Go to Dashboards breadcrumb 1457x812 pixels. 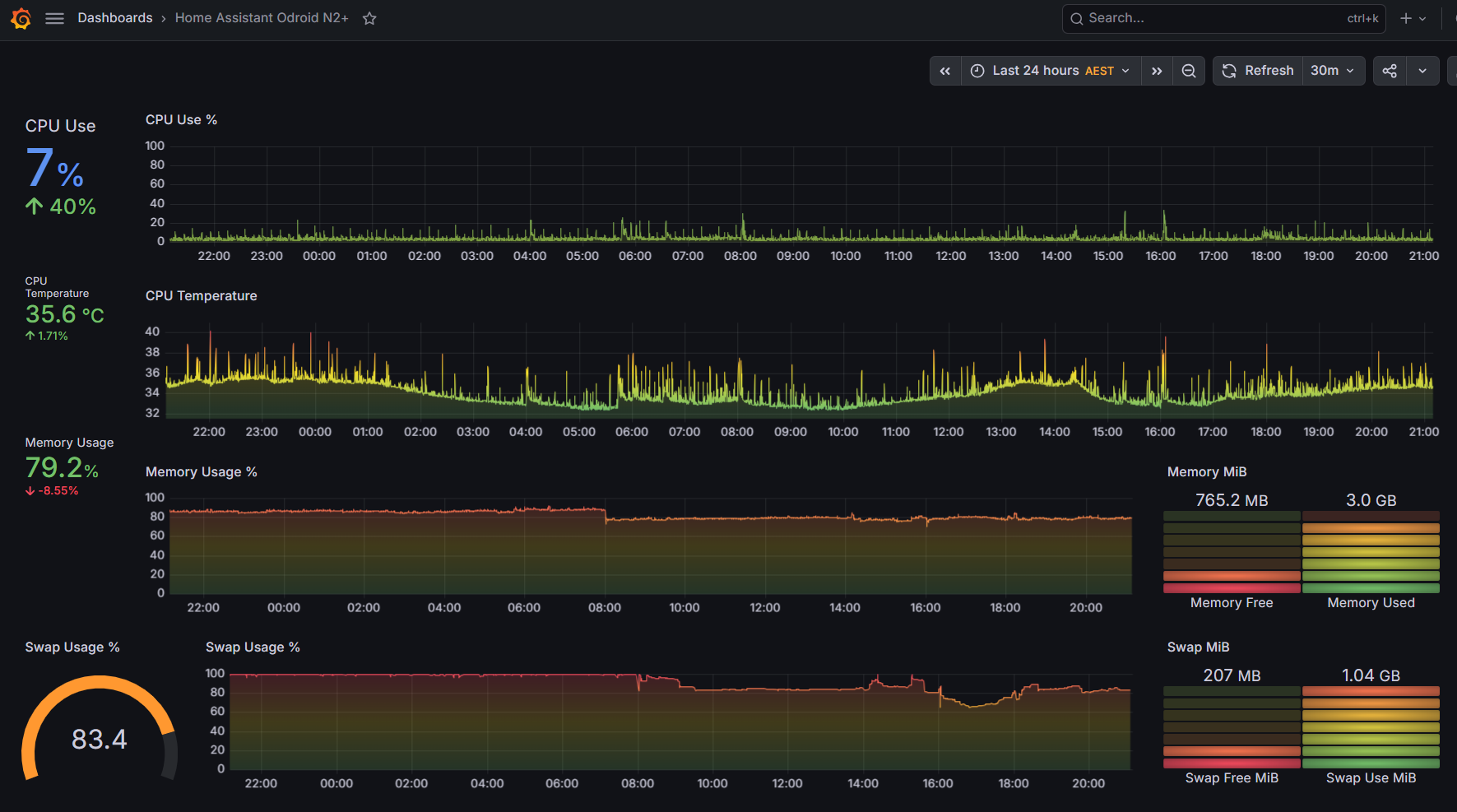coord(115,18)
